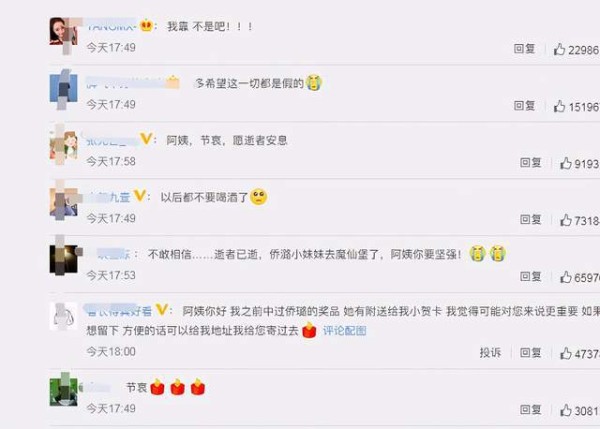Viewport: 600px width, 429px height.
Task: Click thumbs-up on the 15196-like comment
Action: [559, 106]
